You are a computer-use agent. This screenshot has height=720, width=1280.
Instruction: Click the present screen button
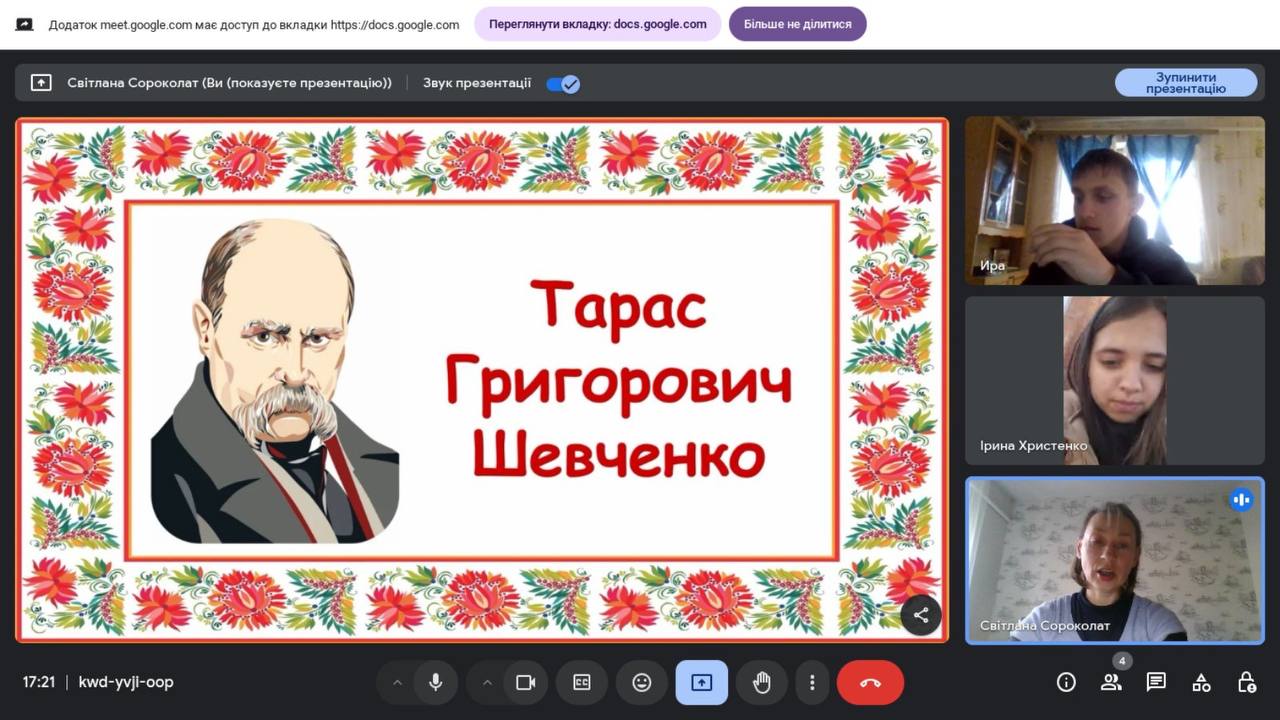point(702,682)
